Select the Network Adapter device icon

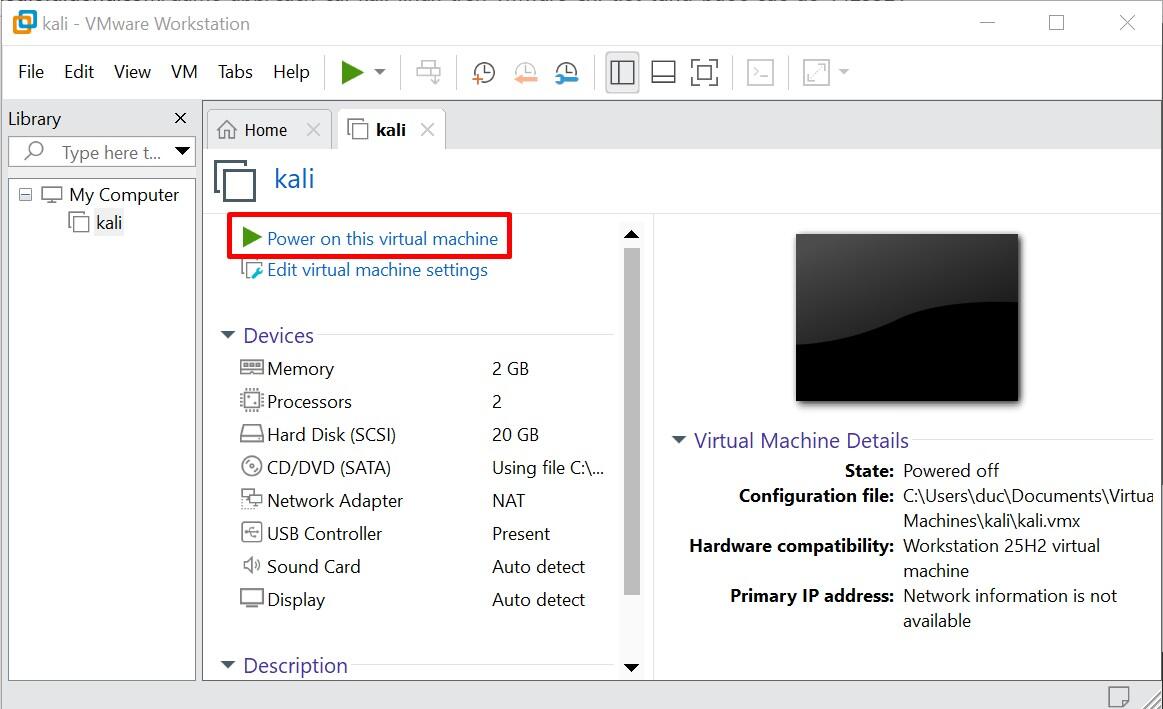(x=251, y=500)
